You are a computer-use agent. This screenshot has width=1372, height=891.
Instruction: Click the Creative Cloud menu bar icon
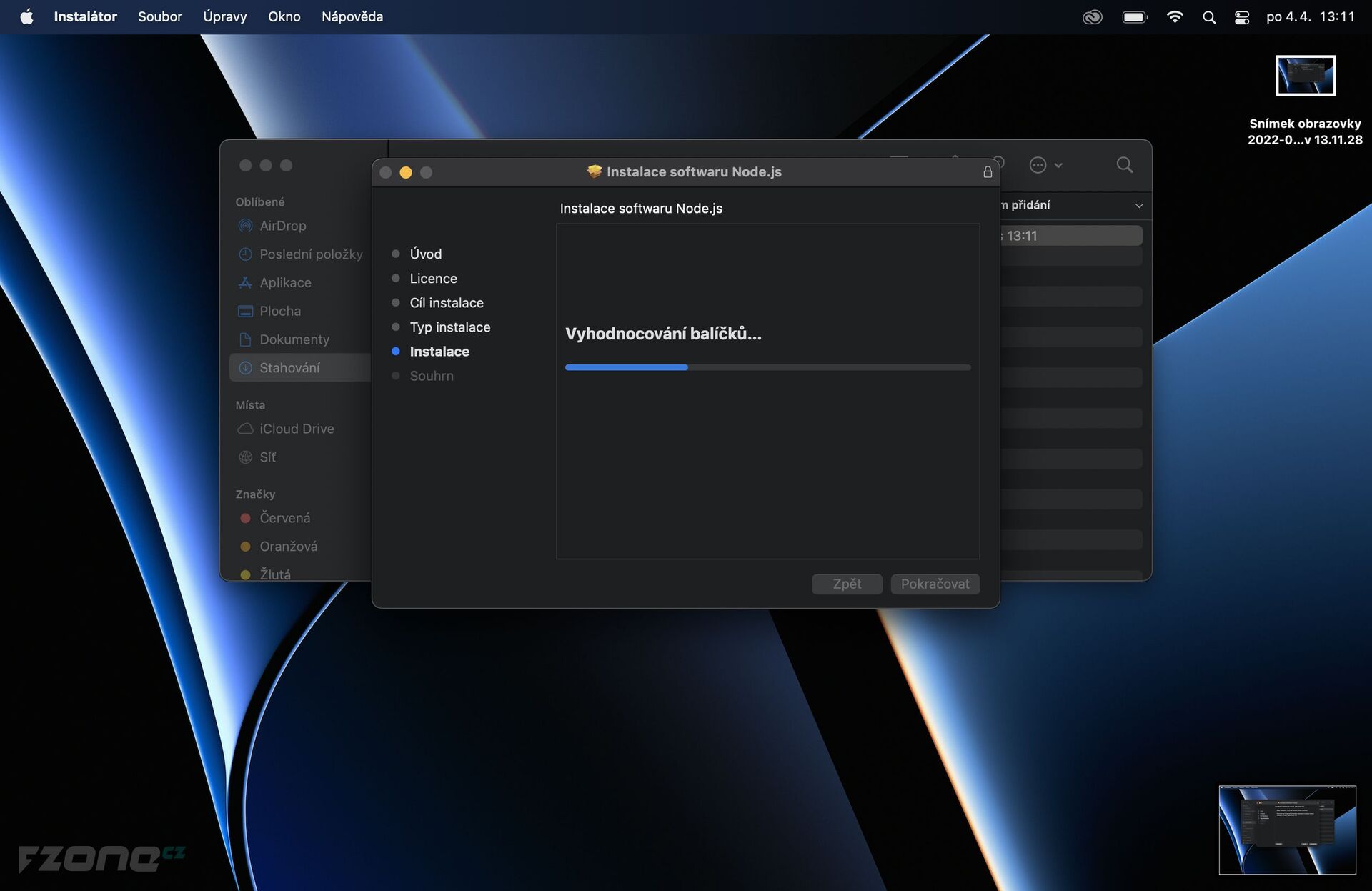[x=1093, y=16]
